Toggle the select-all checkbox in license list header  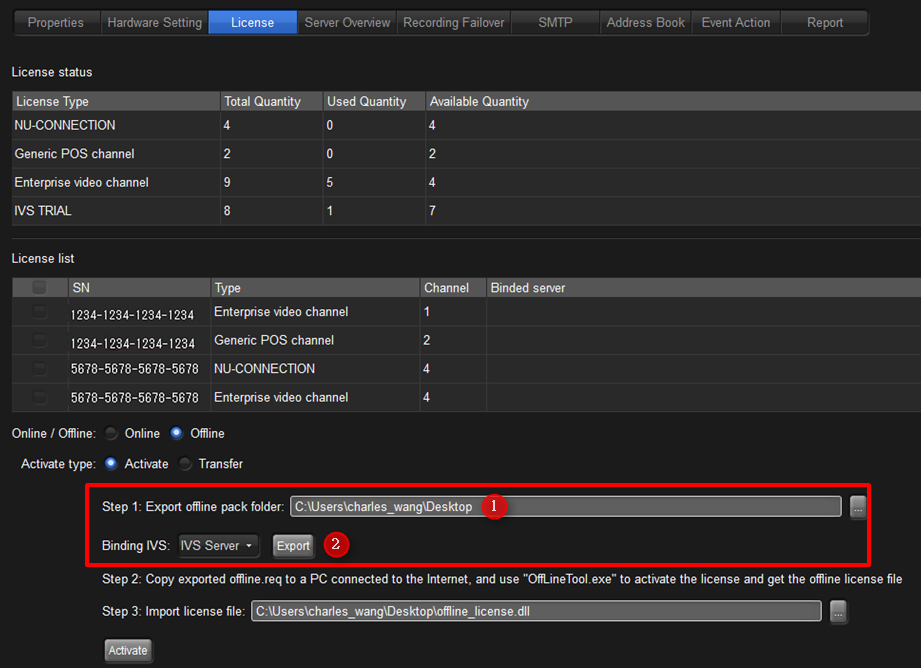click(x=40, y=288)
